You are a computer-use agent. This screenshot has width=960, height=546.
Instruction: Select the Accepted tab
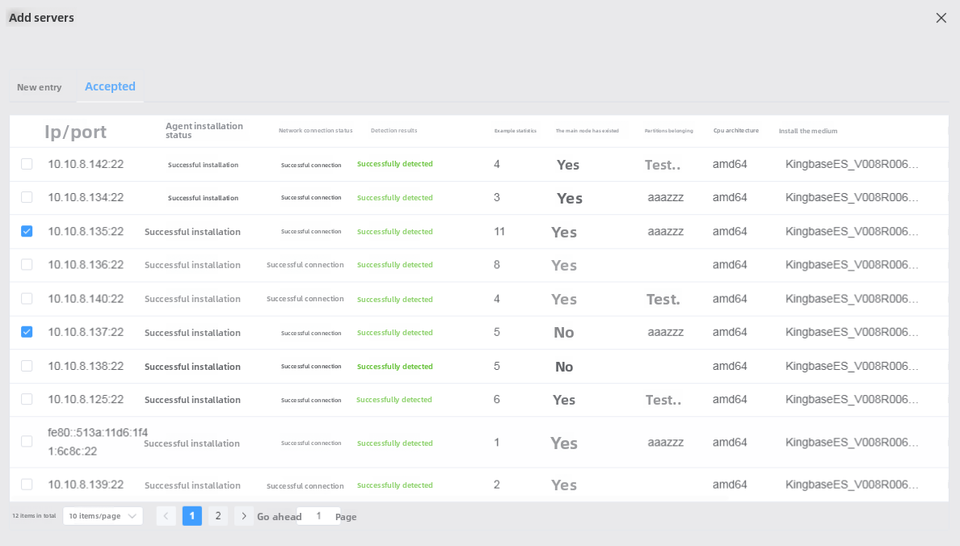[110, 87]
